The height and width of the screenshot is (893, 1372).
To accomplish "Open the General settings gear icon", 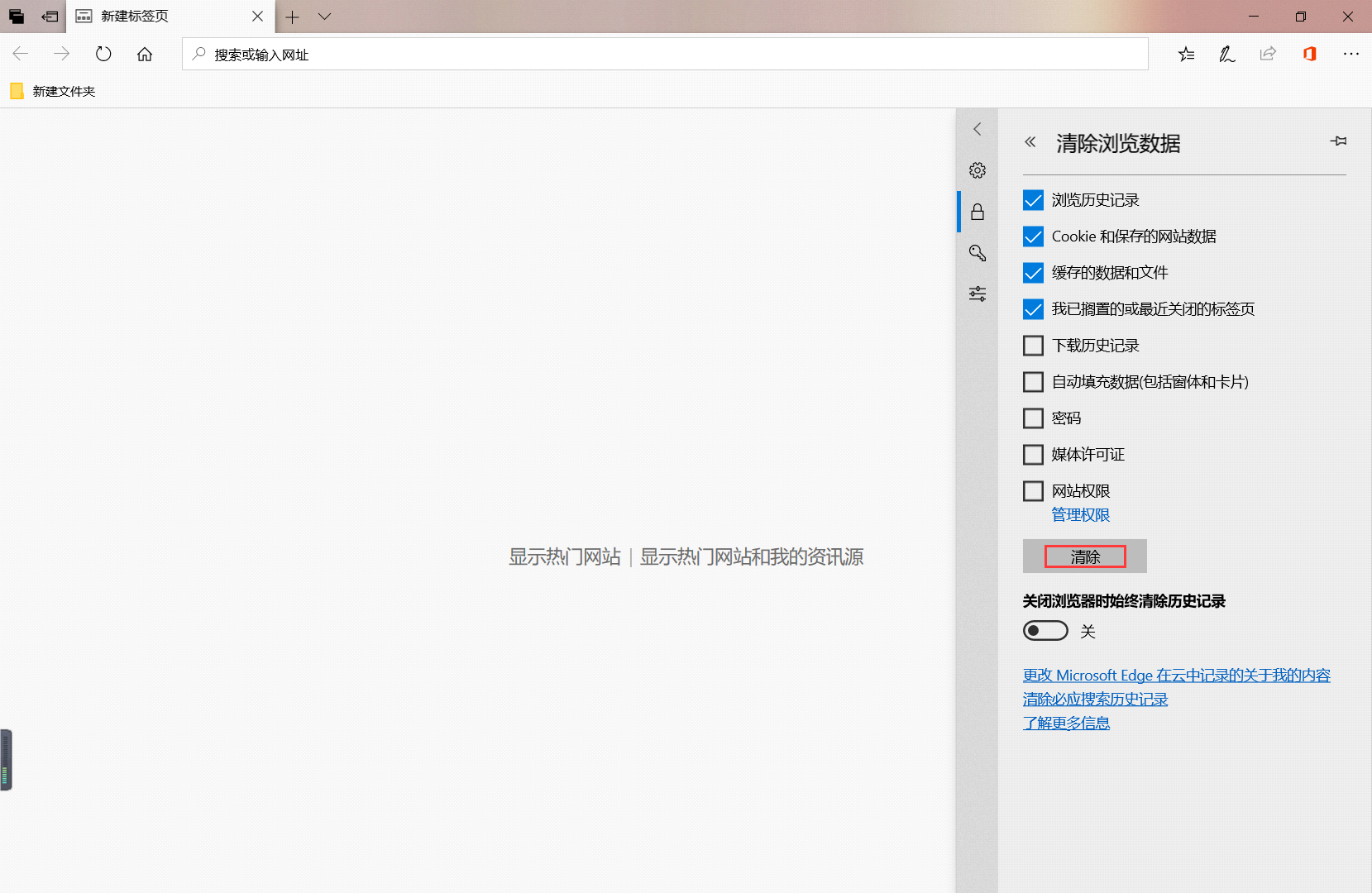I will coord(978,170).
